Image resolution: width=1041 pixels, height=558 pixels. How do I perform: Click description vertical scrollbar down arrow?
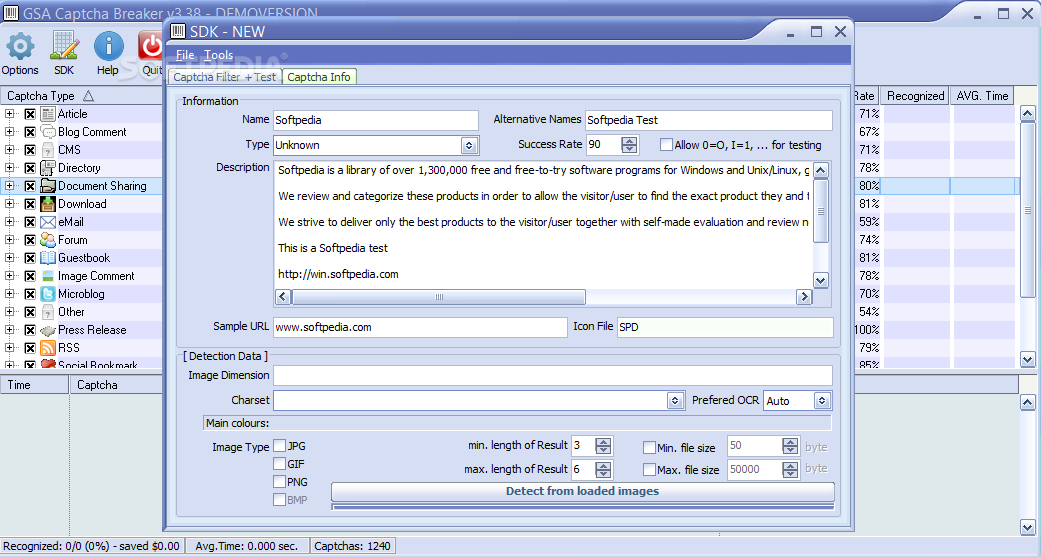point(821,280)
